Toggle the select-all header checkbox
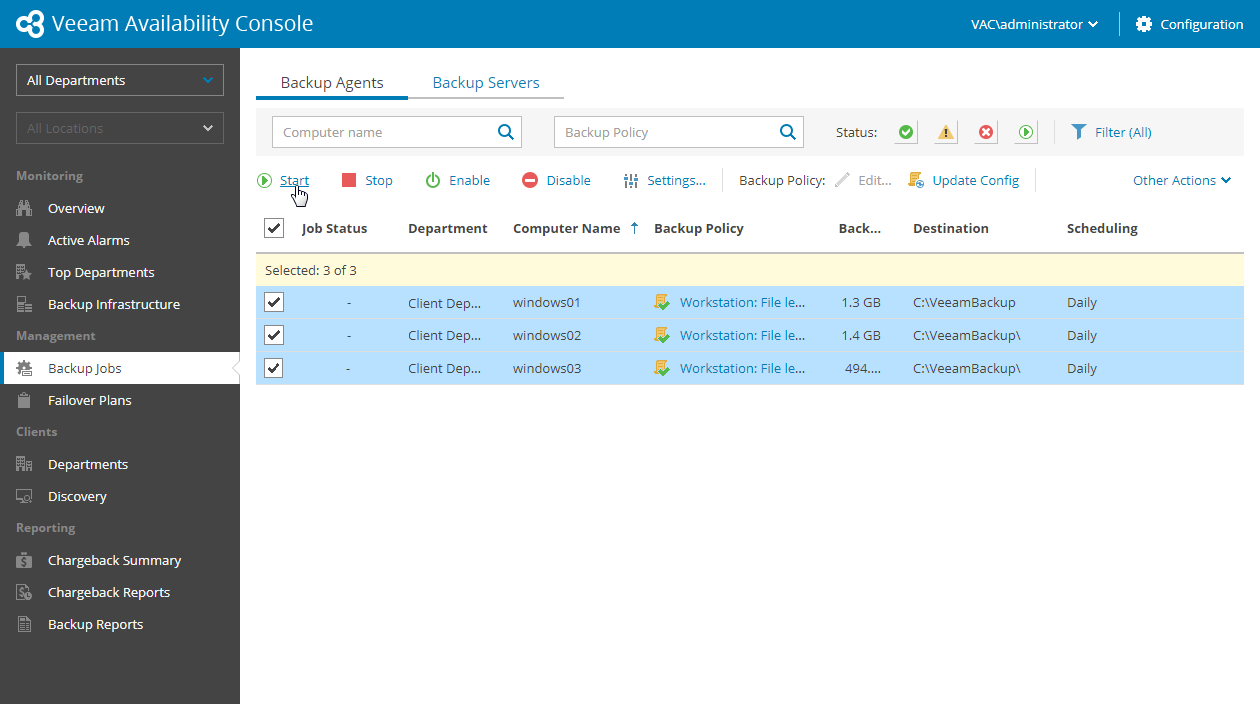 pyautogui.click(x=274, y=228)
